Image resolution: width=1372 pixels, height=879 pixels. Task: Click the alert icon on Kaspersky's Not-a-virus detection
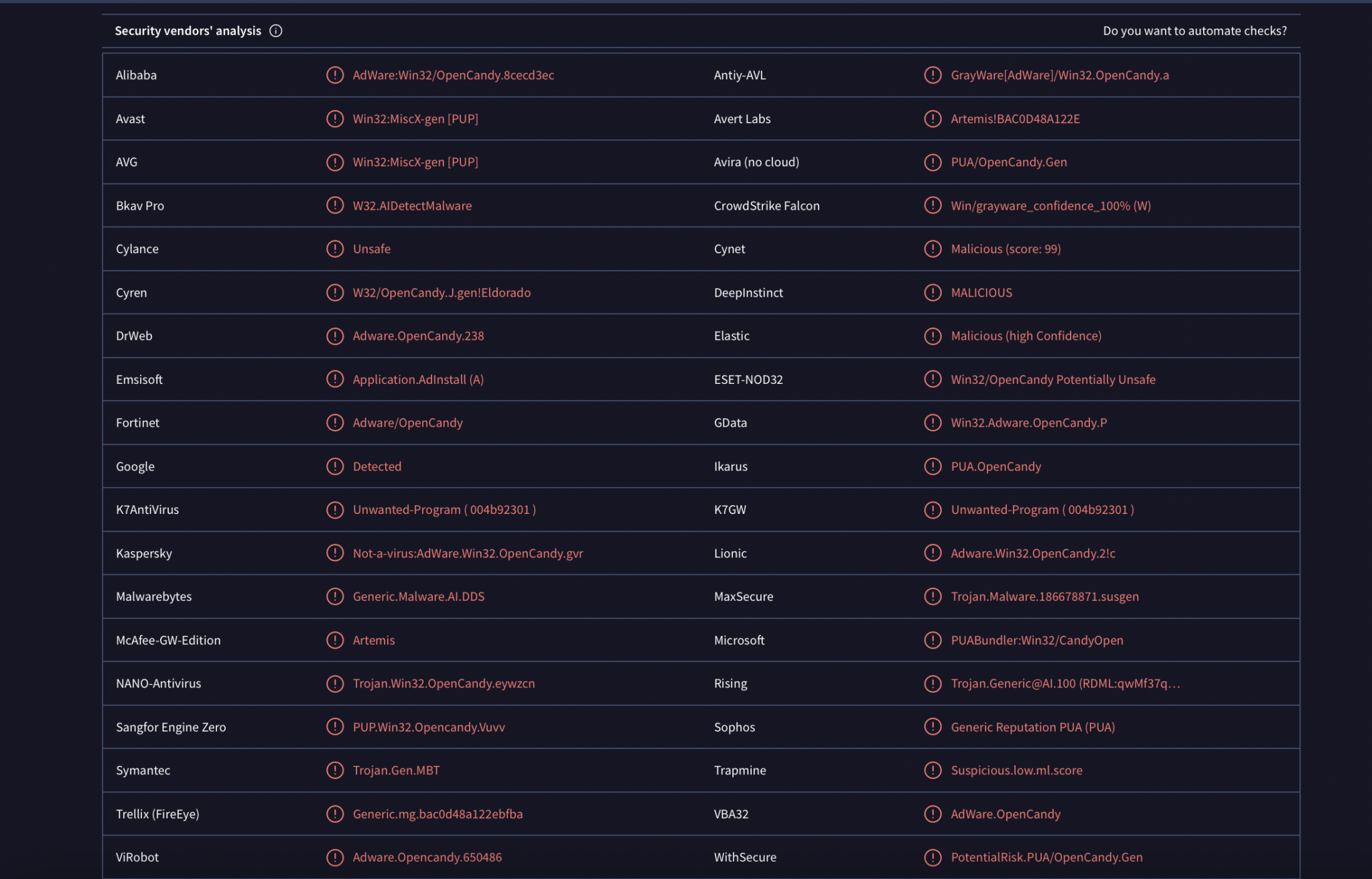coord(335,553)
